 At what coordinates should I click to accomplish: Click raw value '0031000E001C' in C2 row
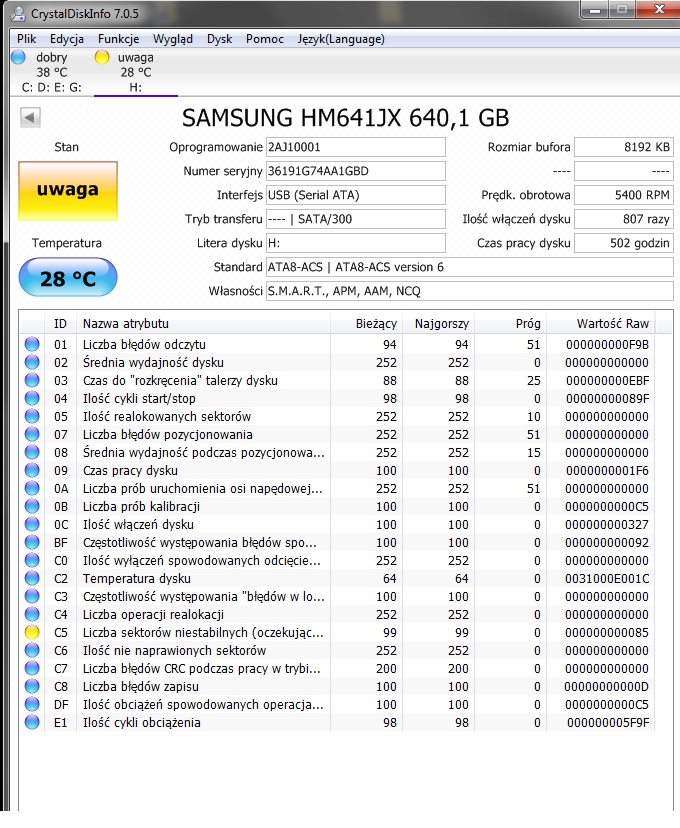(x=607, y=578)
